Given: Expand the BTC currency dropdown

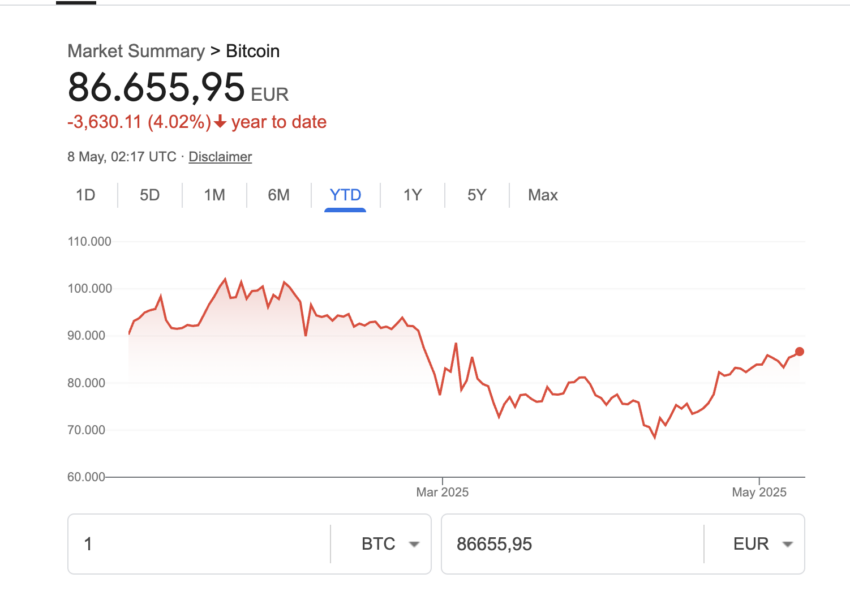Looking at the screenshot, I should tap(390, 544).
